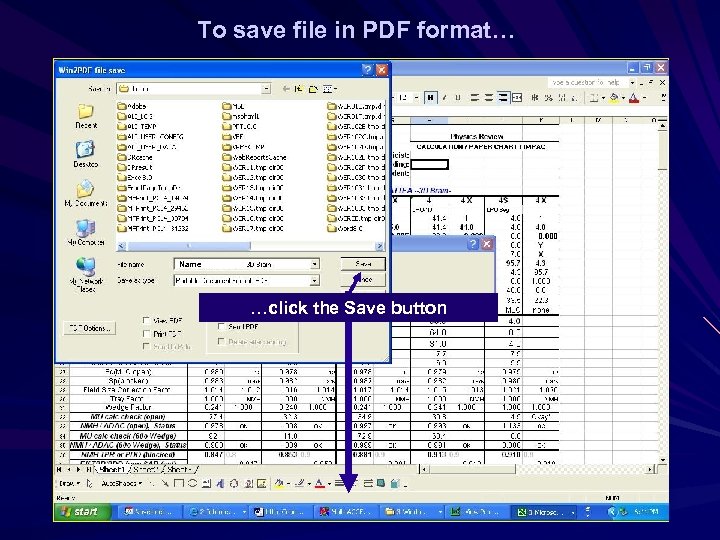Click file list scroll right arrow

[x=380, y=246]
